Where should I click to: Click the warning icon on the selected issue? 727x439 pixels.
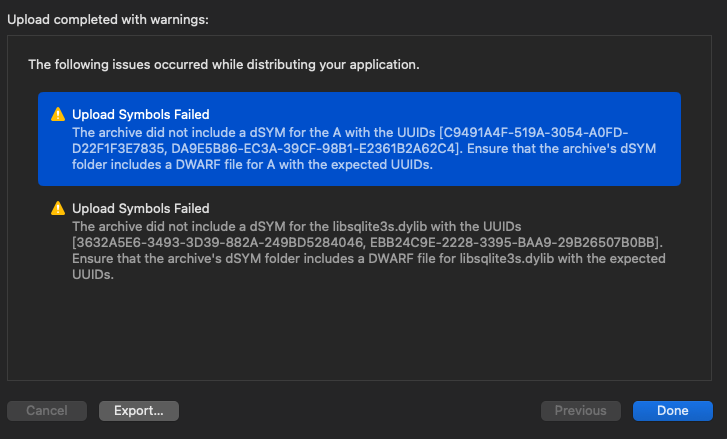coord(58,114)
